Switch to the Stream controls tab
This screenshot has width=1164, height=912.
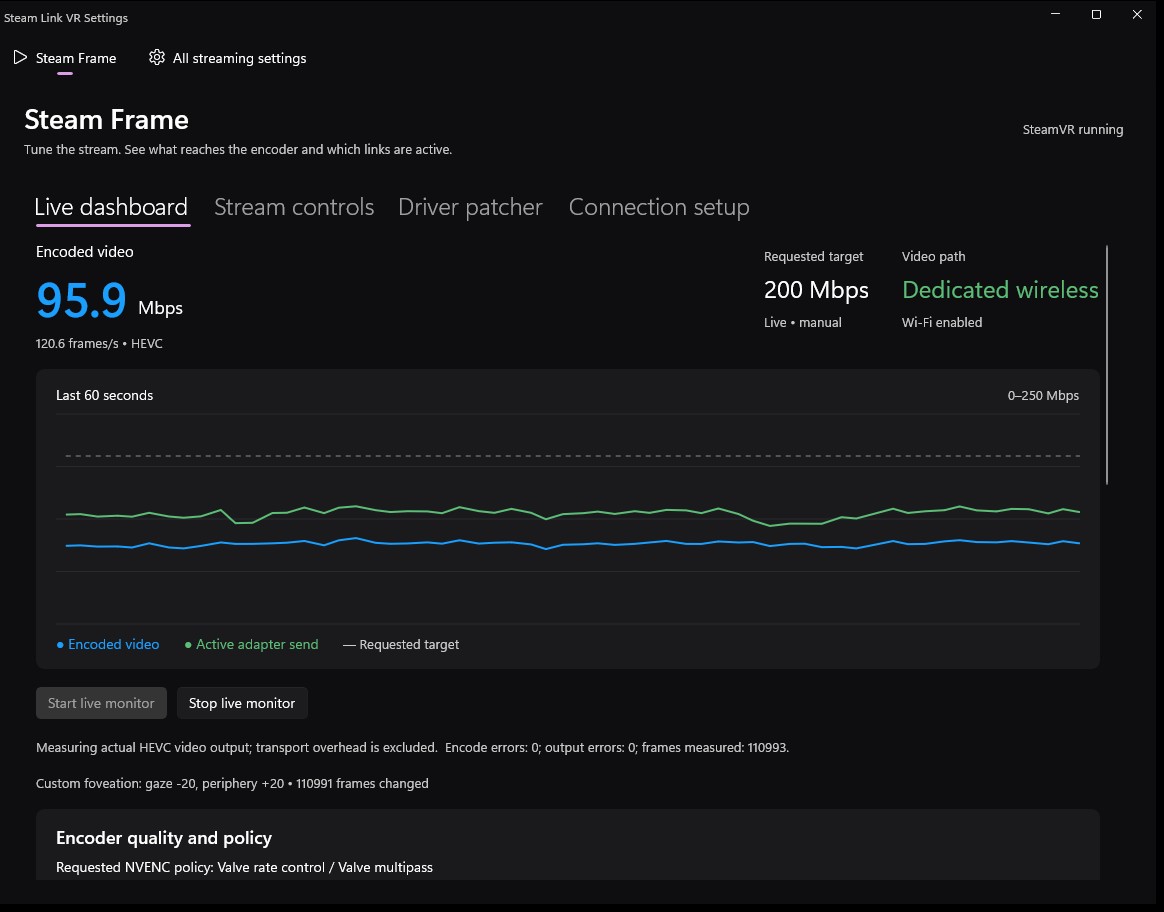pos(294,206)
